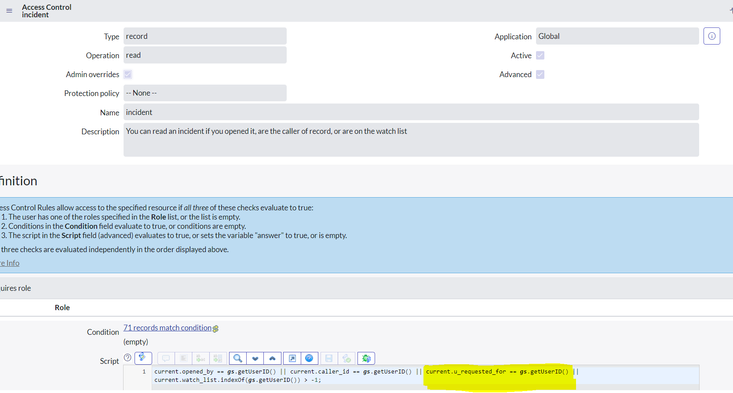Click the replace all icon in script toolbar

click(218, 358)
